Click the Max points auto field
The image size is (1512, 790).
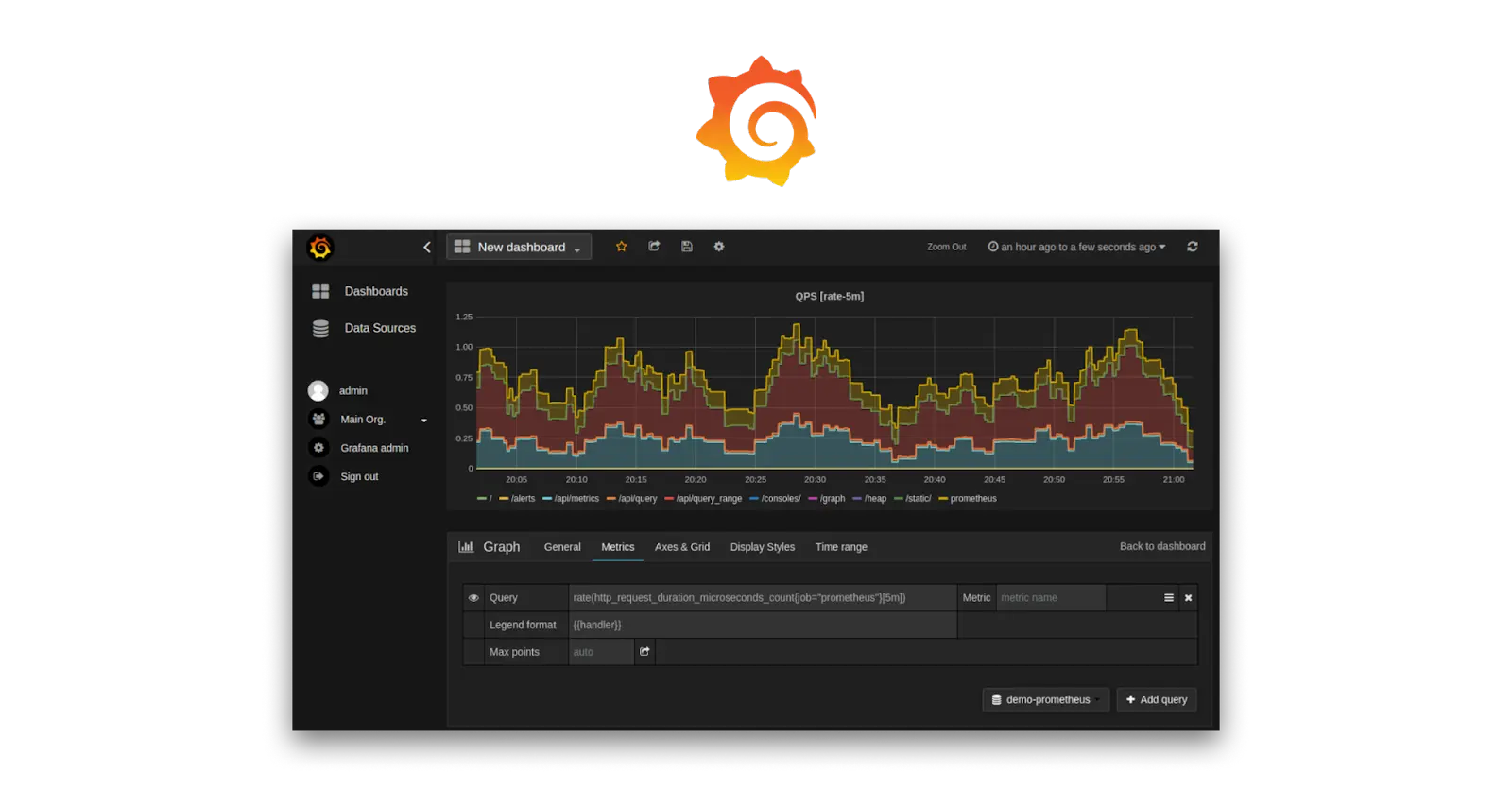pos(601,652)
